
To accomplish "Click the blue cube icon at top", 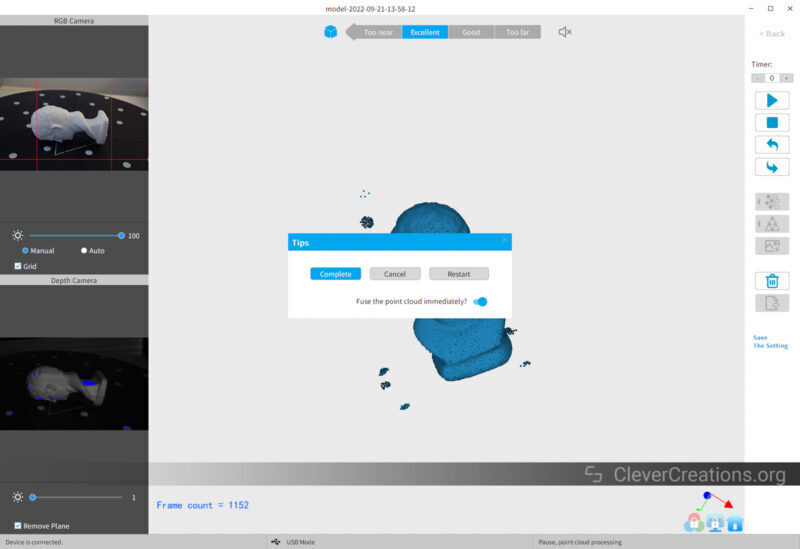I will click(x=330, y=32).
